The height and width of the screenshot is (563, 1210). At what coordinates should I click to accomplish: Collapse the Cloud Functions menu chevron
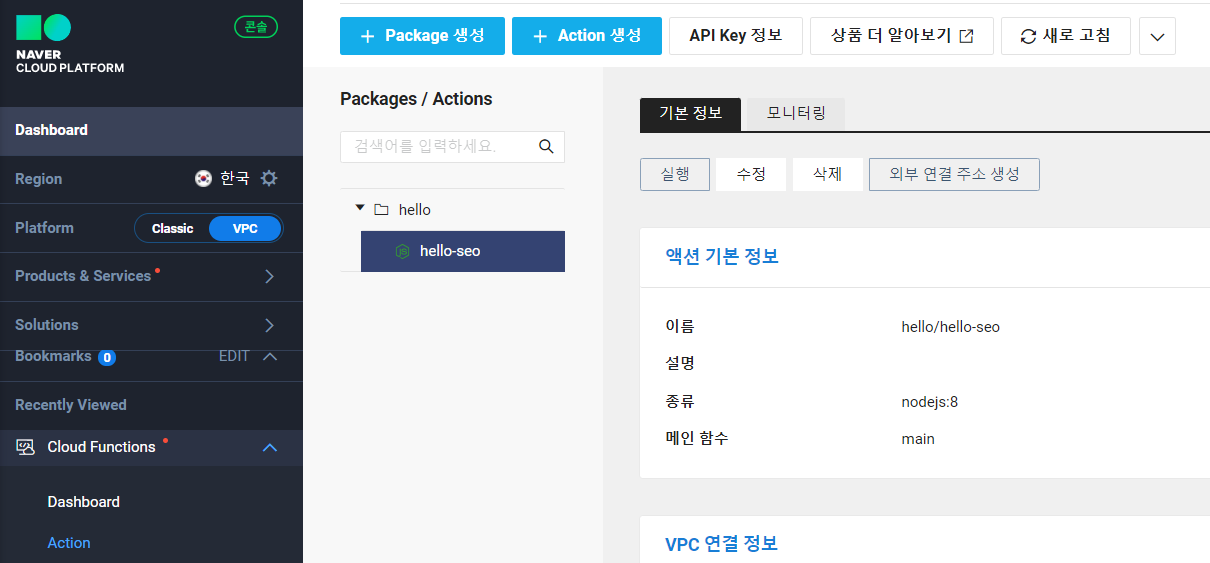269,447
